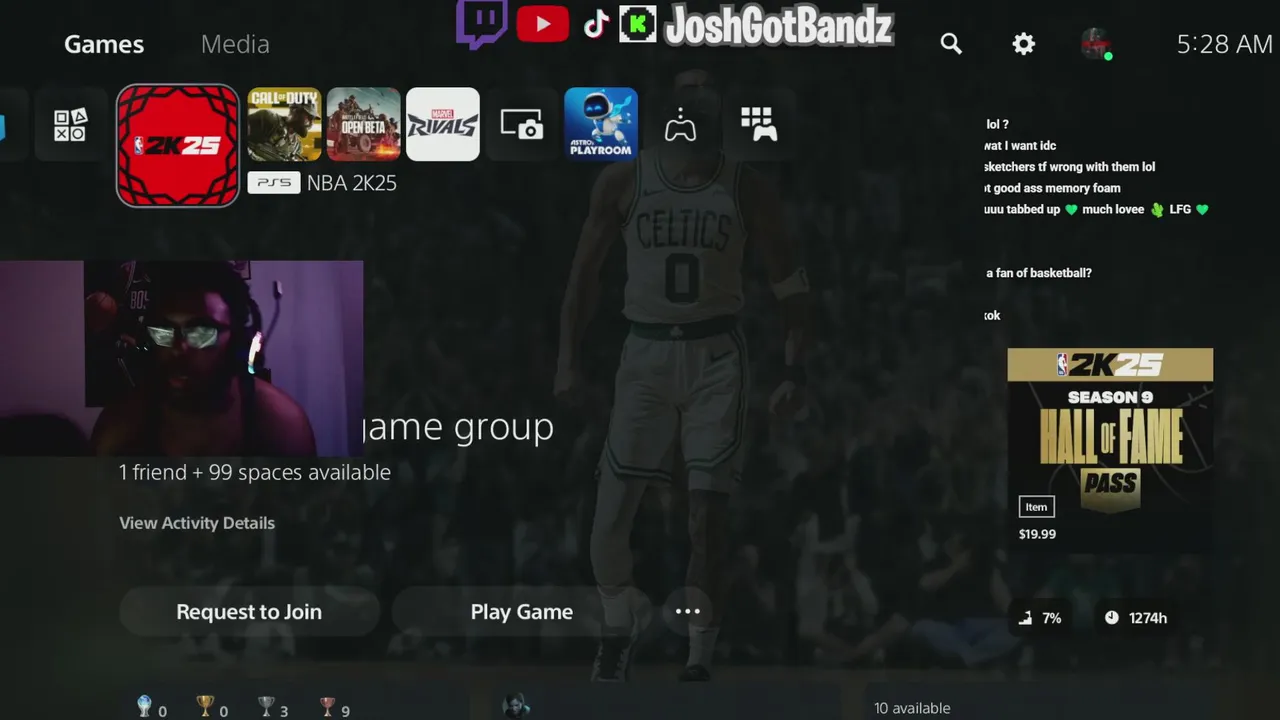The width and height of the screenshot is (1280, 720).
Task: Switch to the Games tab
Action: pyautogui.click(x=104, y=44)
